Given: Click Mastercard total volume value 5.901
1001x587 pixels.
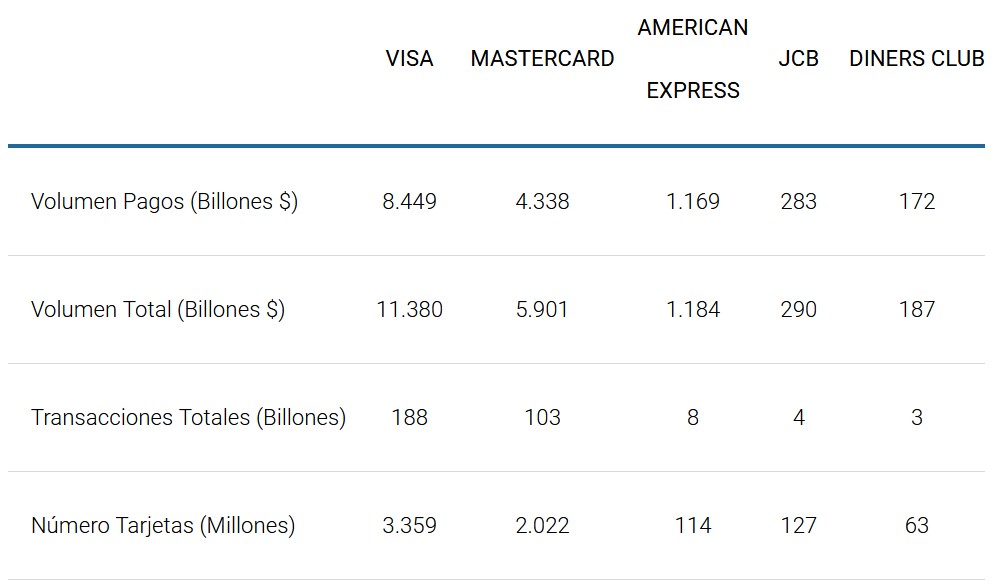Looking at the screenshot, I should click(542, 310).
